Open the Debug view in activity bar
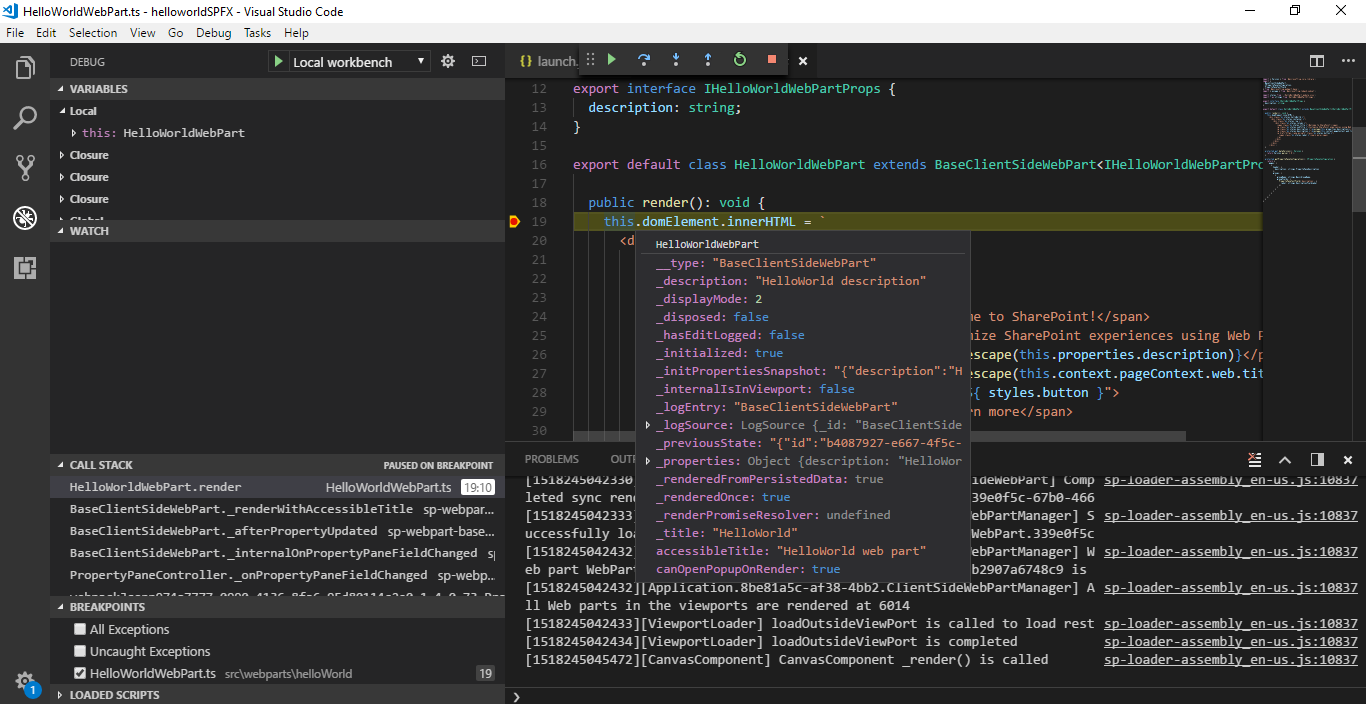 click(x=25, y=218)
